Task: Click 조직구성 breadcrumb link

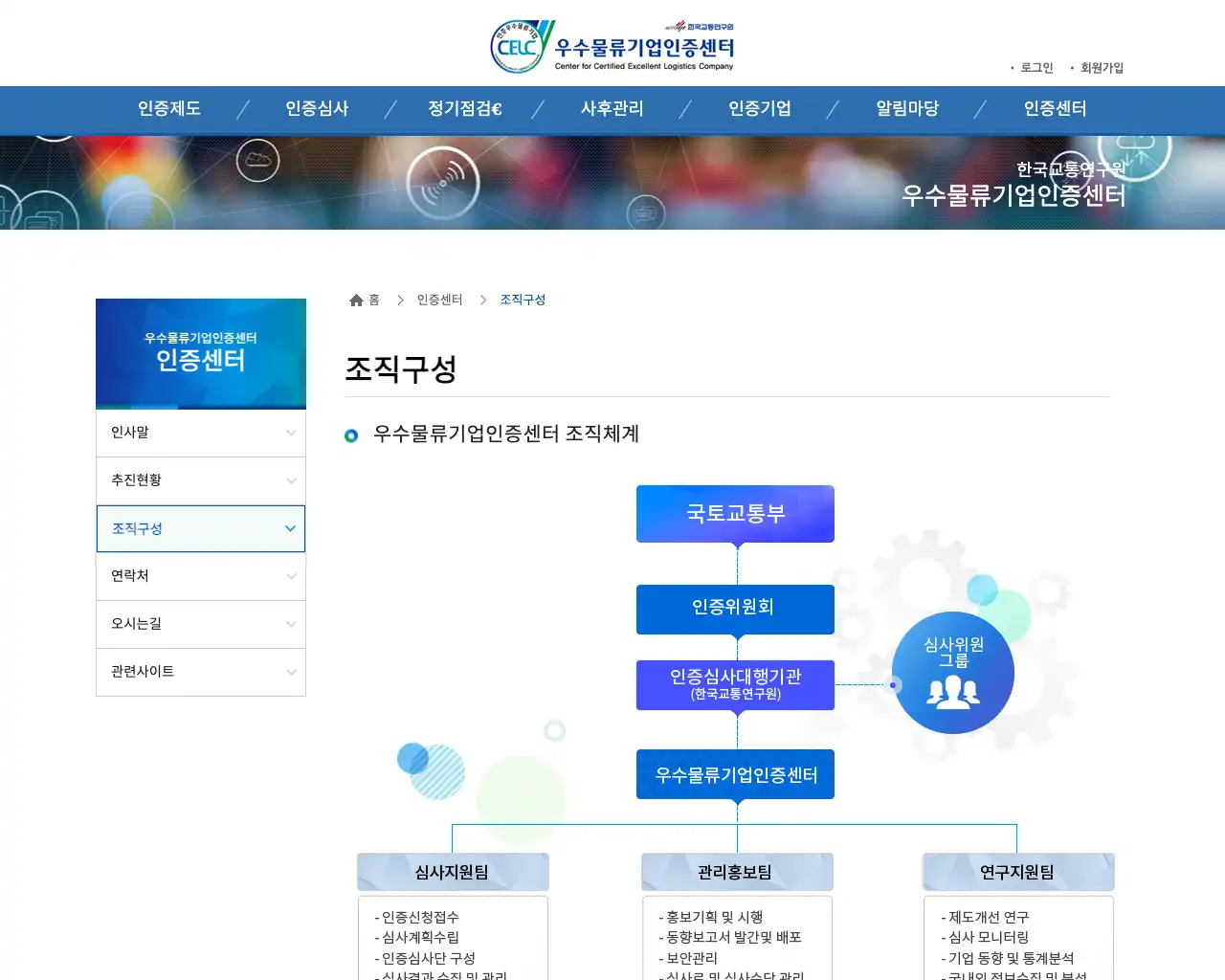Action: [523, 301]
